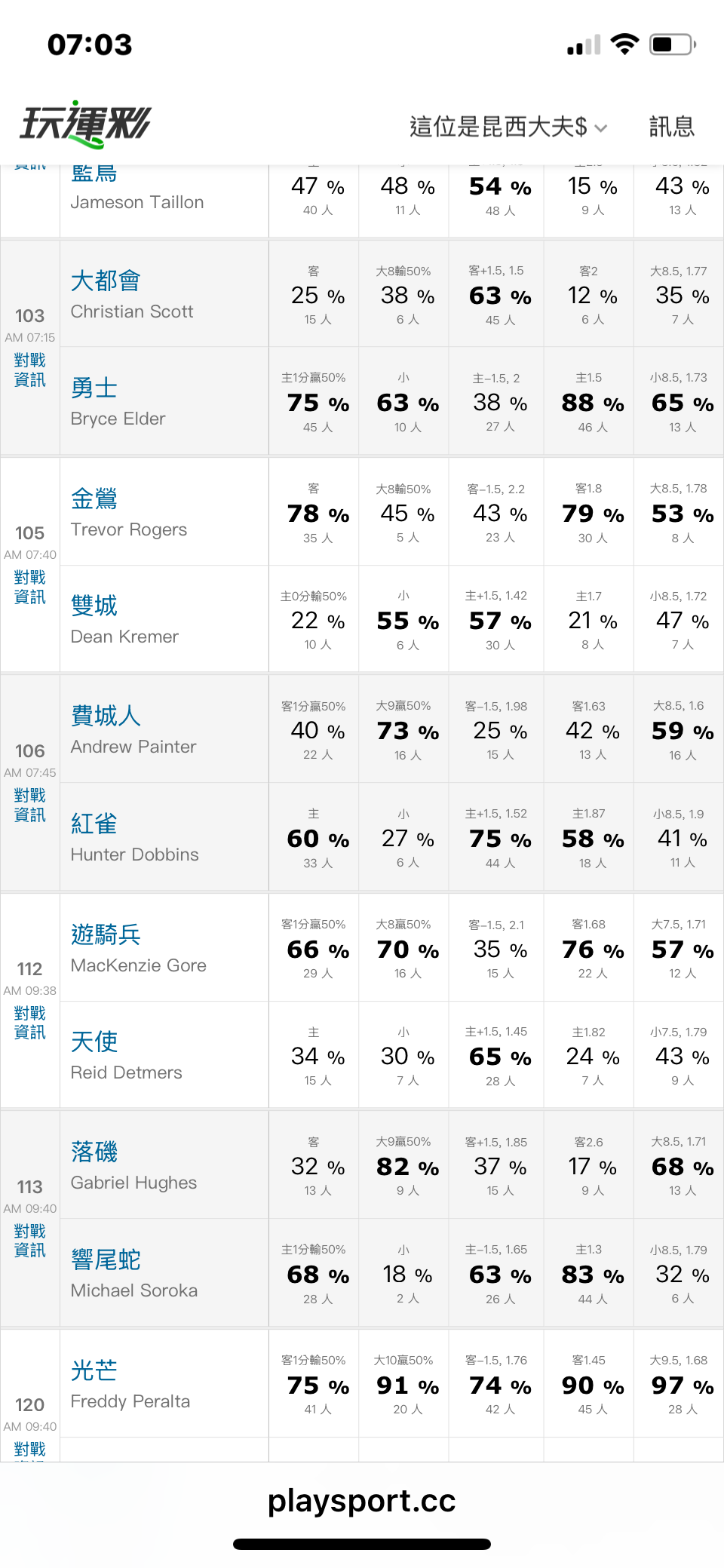Tap the playsport.cc address bar
Image resolution: width=724 pixels, height=1568 pixels.
coord(362,1500)
